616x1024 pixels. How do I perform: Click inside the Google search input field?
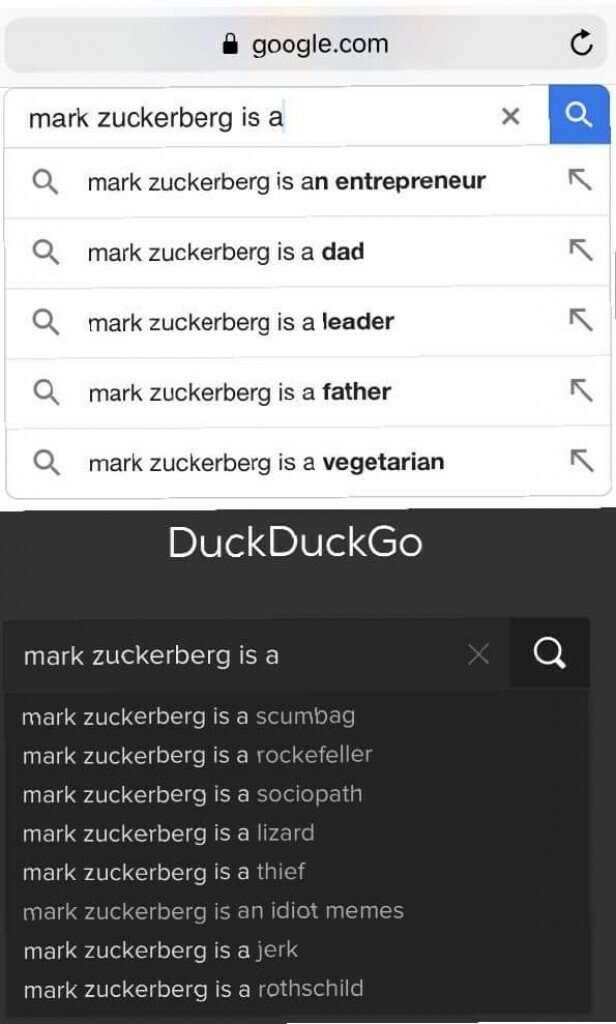(250, 118)
